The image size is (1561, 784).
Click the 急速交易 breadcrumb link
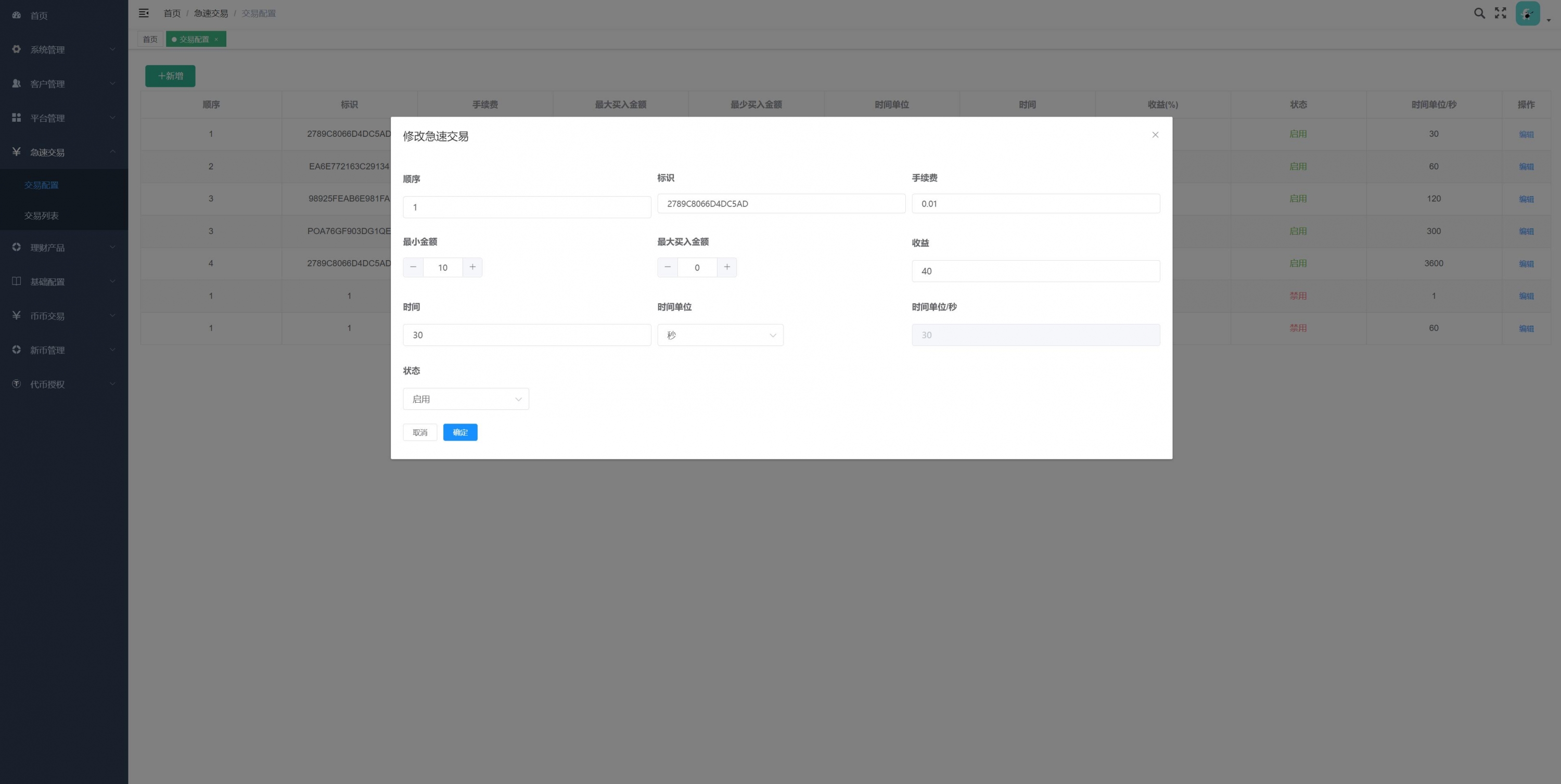[x=211, y=14]
